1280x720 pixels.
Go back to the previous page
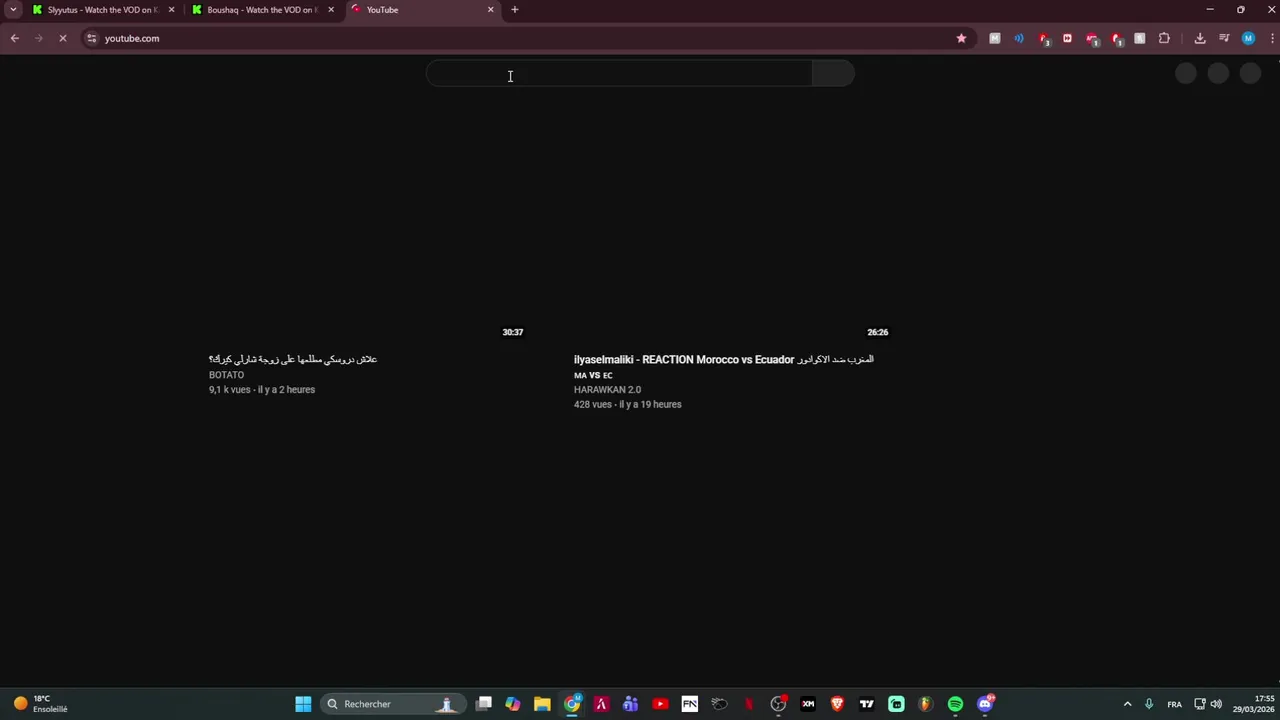point(15,38)
